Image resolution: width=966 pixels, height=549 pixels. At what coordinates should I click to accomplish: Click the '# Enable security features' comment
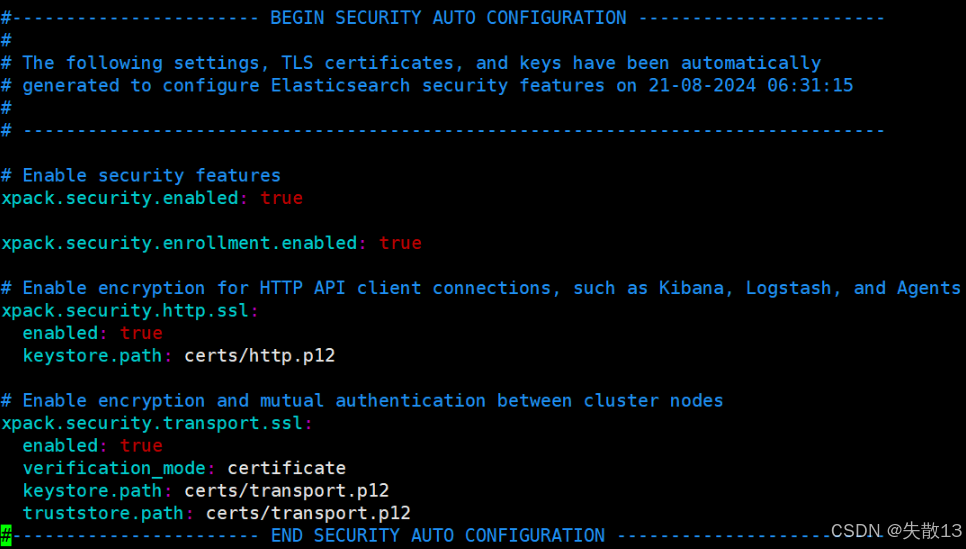tap(140, 176)
